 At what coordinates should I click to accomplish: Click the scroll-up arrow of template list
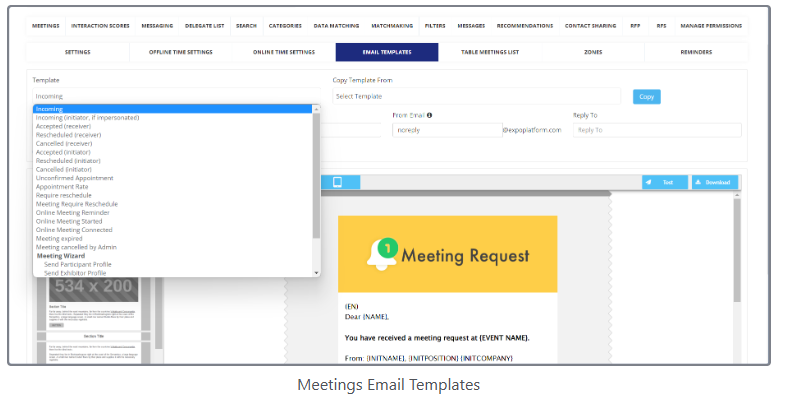coord(316,109)
